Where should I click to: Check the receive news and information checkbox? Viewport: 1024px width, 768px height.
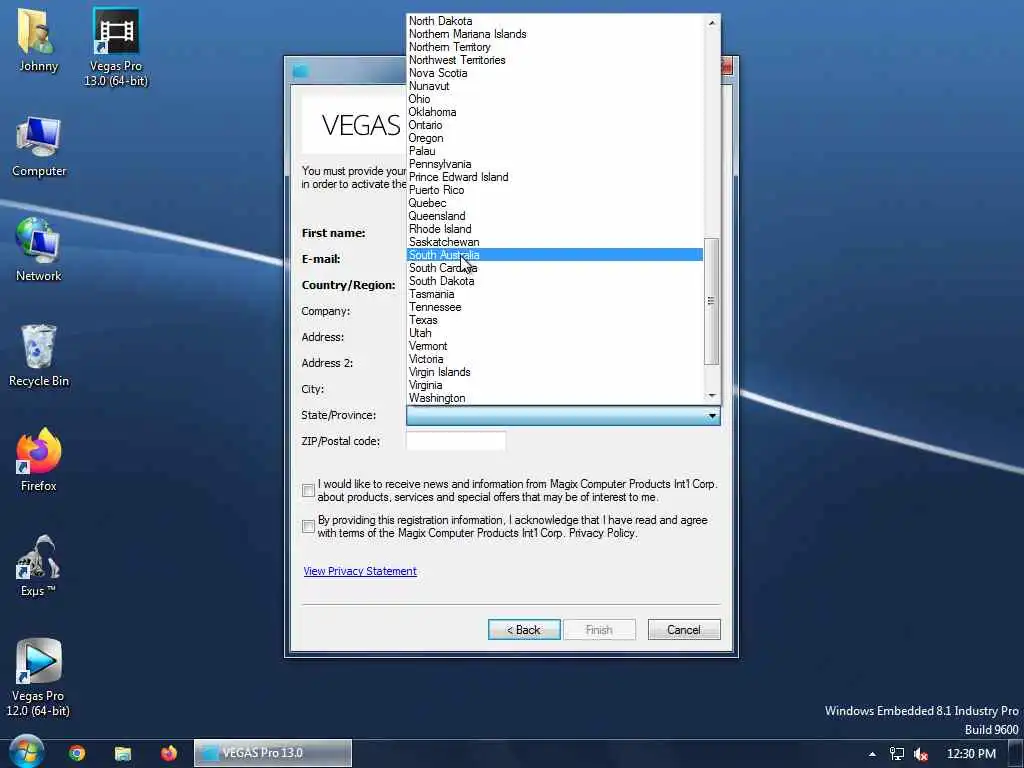point(308,490)
